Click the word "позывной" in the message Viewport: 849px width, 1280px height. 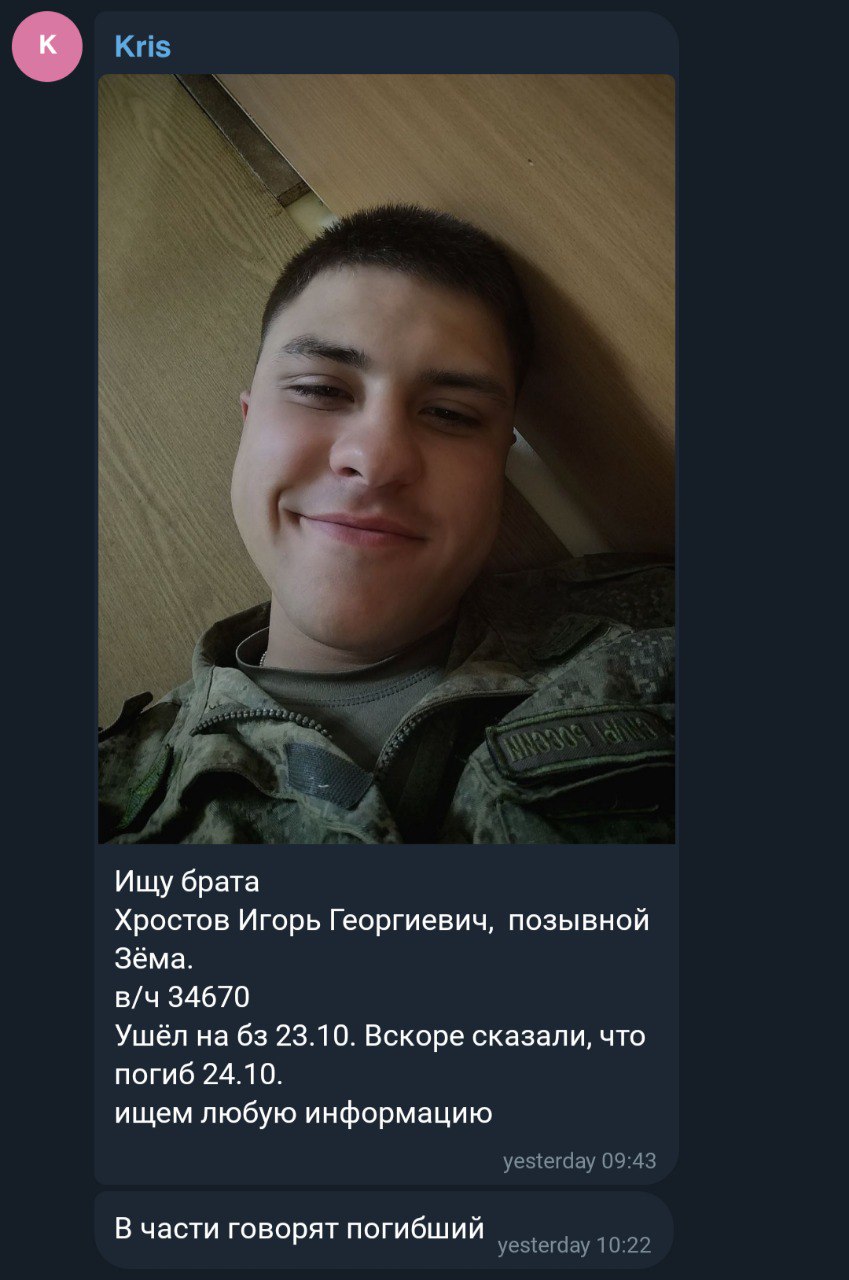[580, 921]
